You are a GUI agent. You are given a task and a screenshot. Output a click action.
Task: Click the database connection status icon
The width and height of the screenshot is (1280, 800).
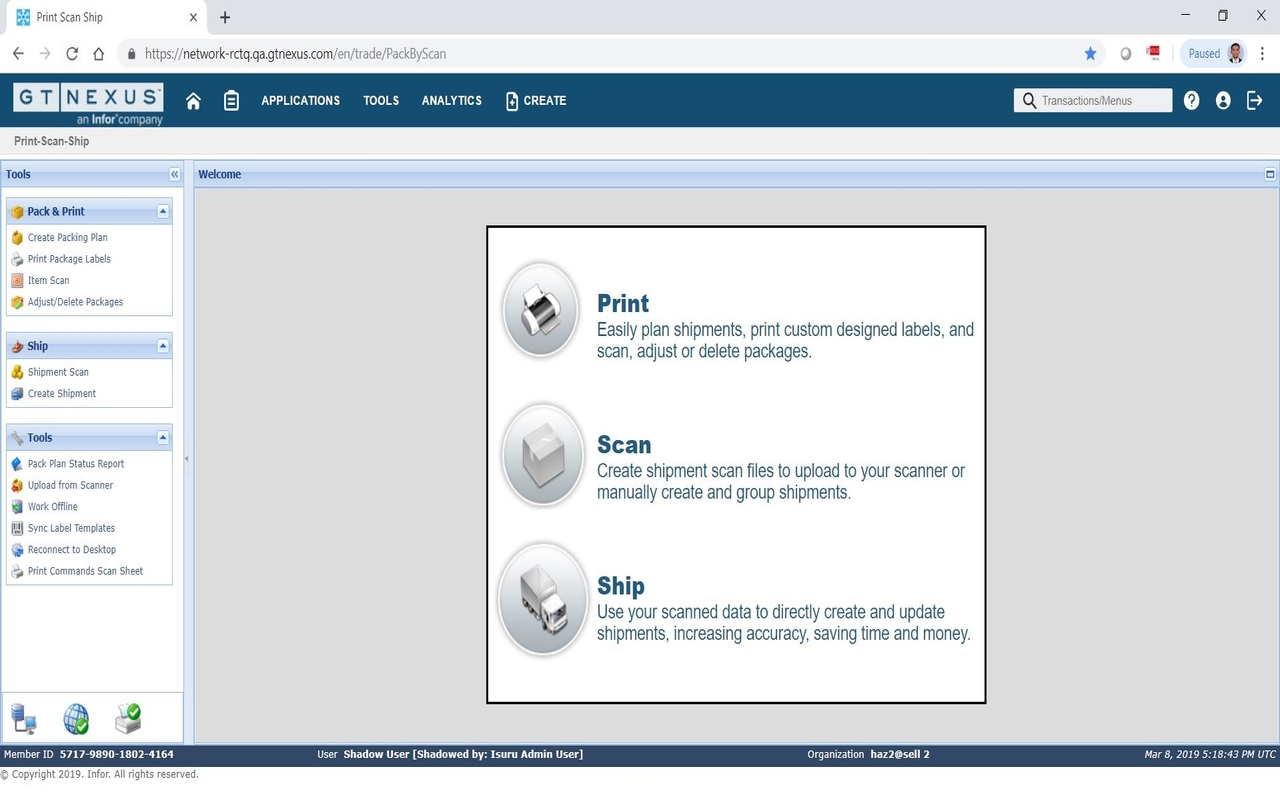[24, 719]
